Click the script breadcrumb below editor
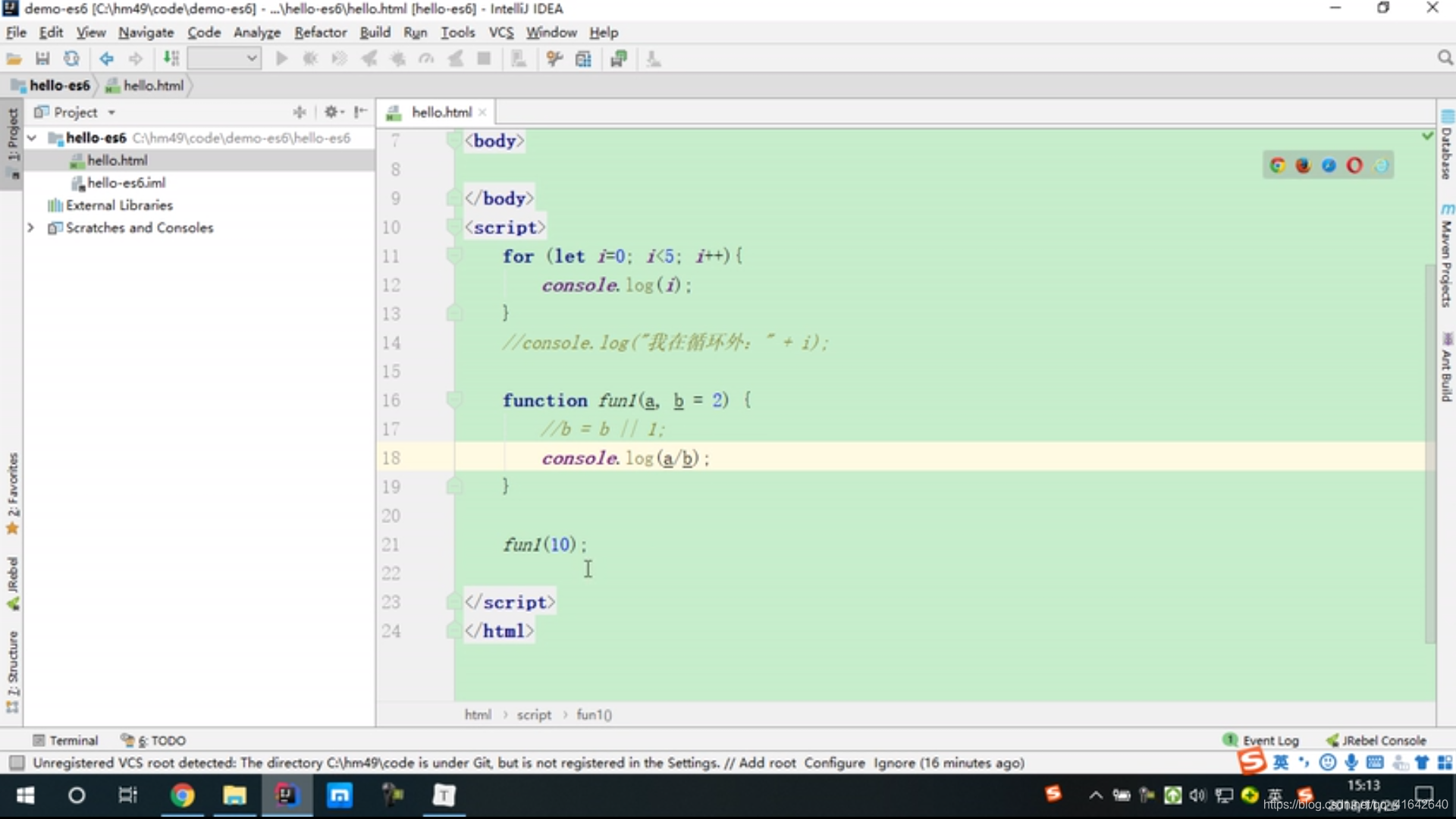The image size is (1456, 819). (534, 714)
